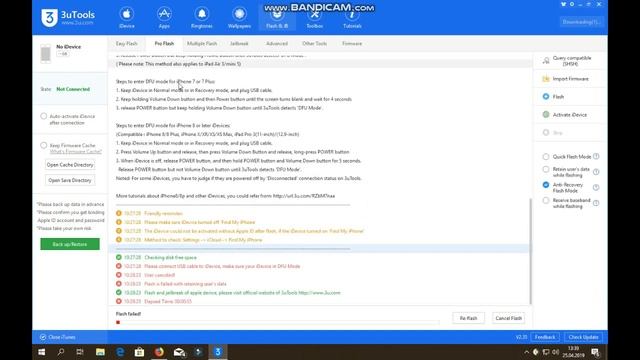Click 3uTools taskbar icon
Viewport: 640px width, 360px height.
click(218, 352)
